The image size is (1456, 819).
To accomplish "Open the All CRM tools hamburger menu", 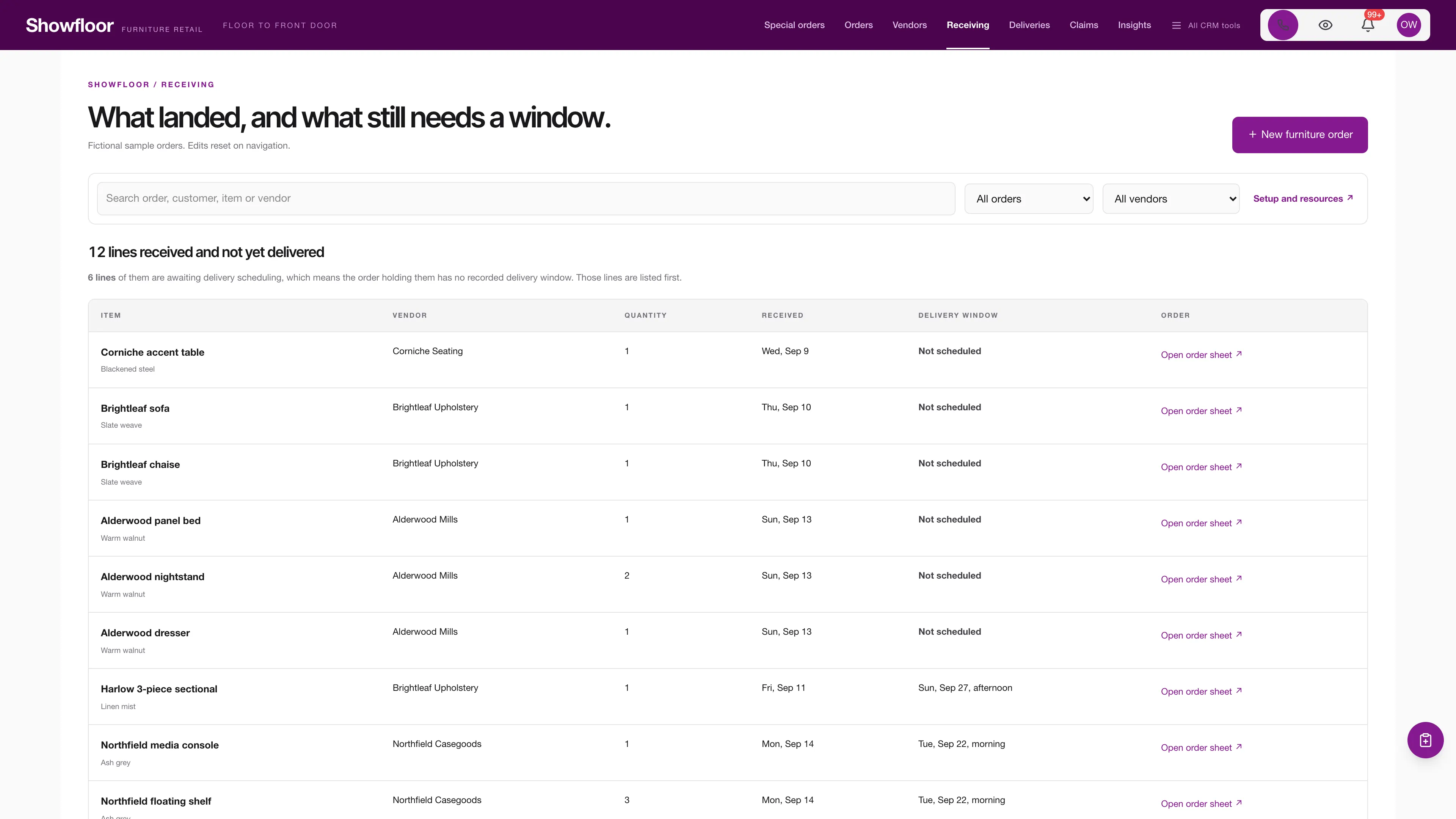I will tap(1206, 25).
